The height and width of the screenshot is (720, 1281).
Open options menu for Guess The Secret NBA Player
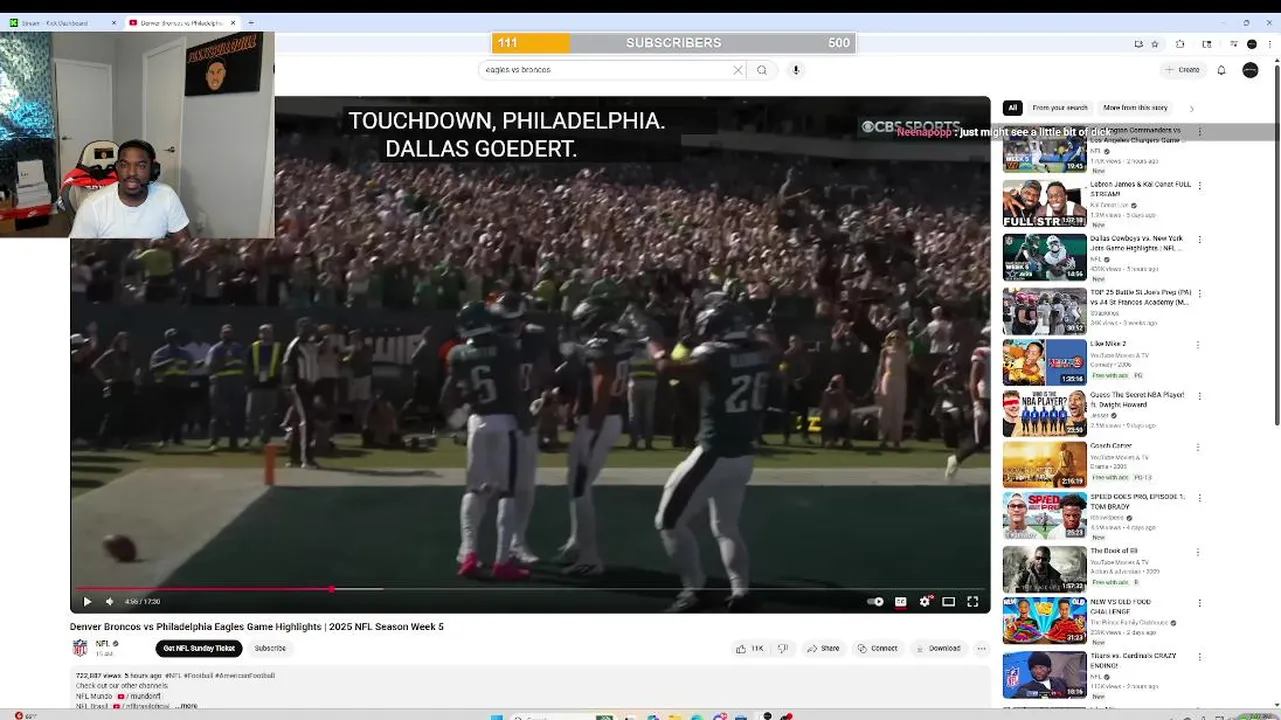click(x=1199, y=395)
